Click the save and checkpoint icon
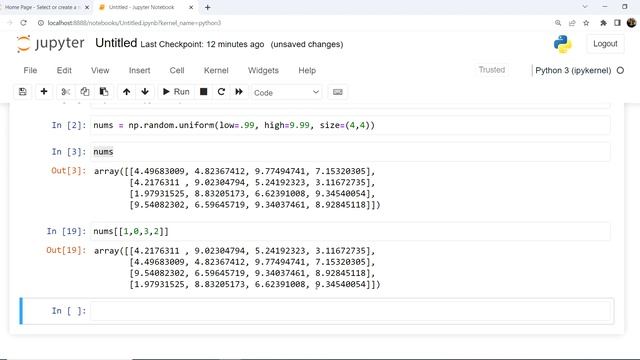This screenshot has width=640, height=360. pos(23,92)
